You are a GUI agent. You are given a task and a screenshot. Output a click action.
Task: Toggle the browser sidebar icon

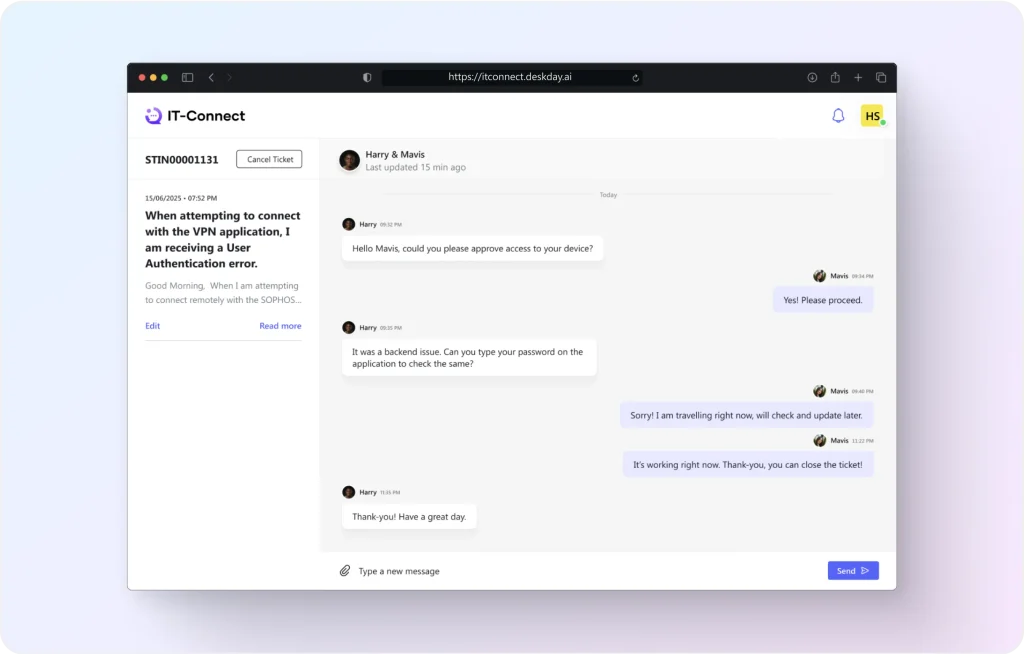point(187,78)
